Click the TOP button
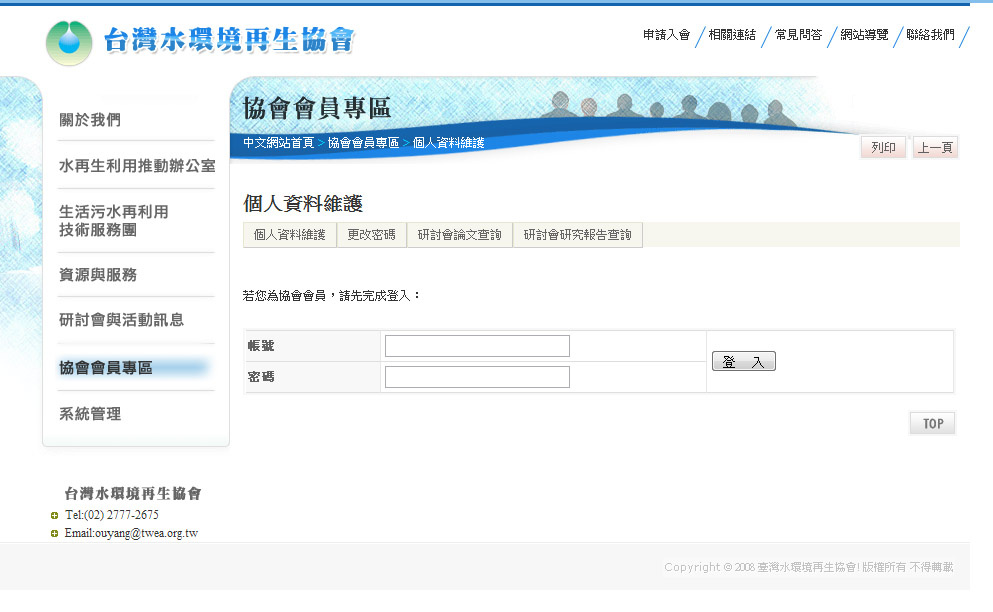Screen dimensions: 993x612 point(932,423)
